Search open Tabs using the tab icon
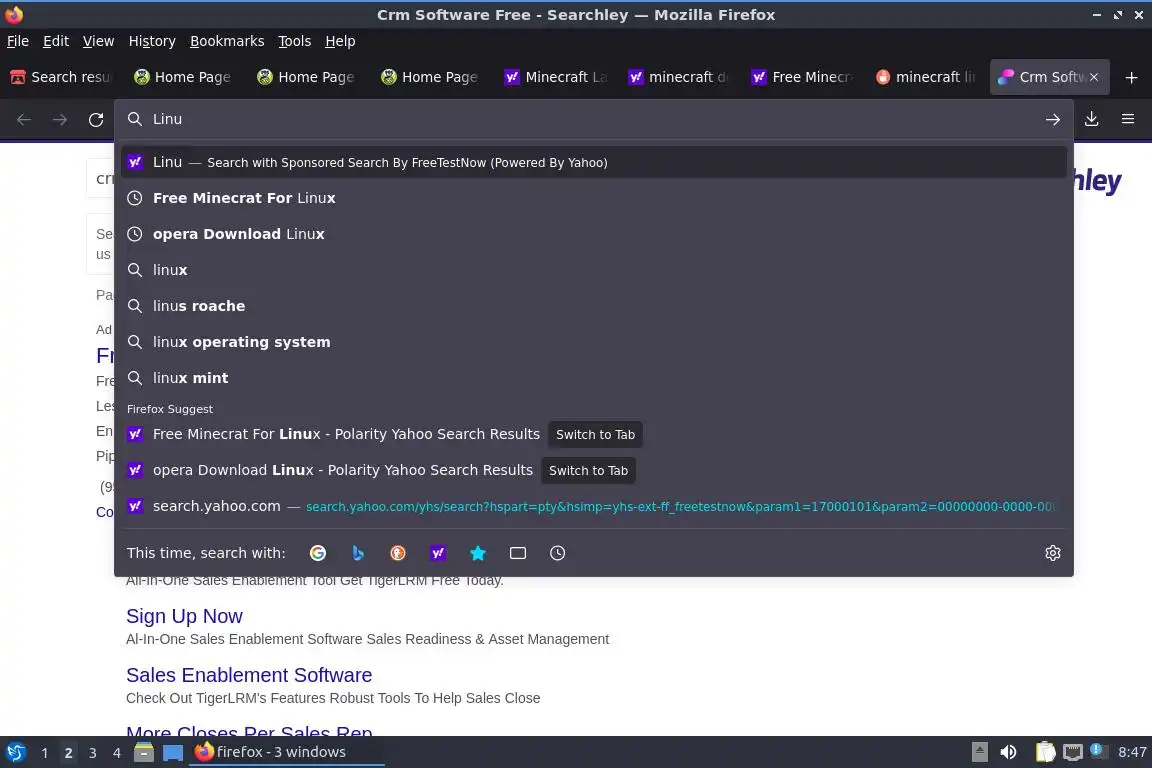 (x=518, y=553)
